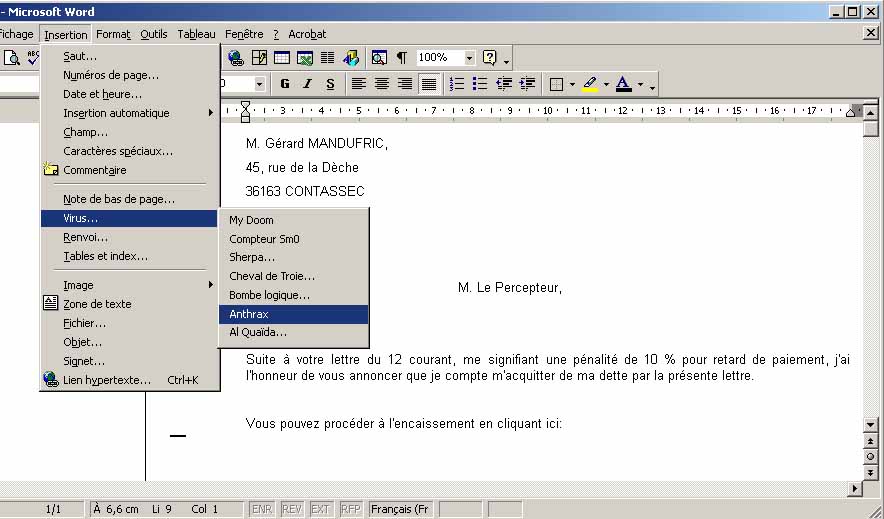Choose Commentaire in Insertion menu

pos(129,170)
